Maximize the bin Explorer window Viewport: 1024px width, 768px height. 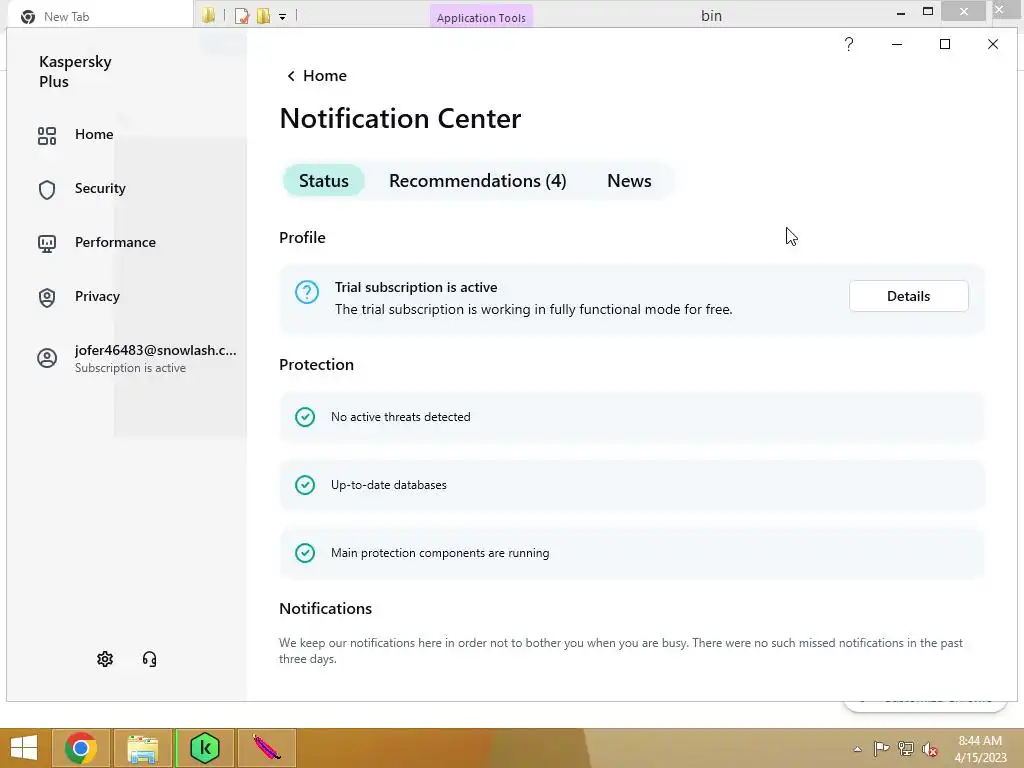[928, 12]
